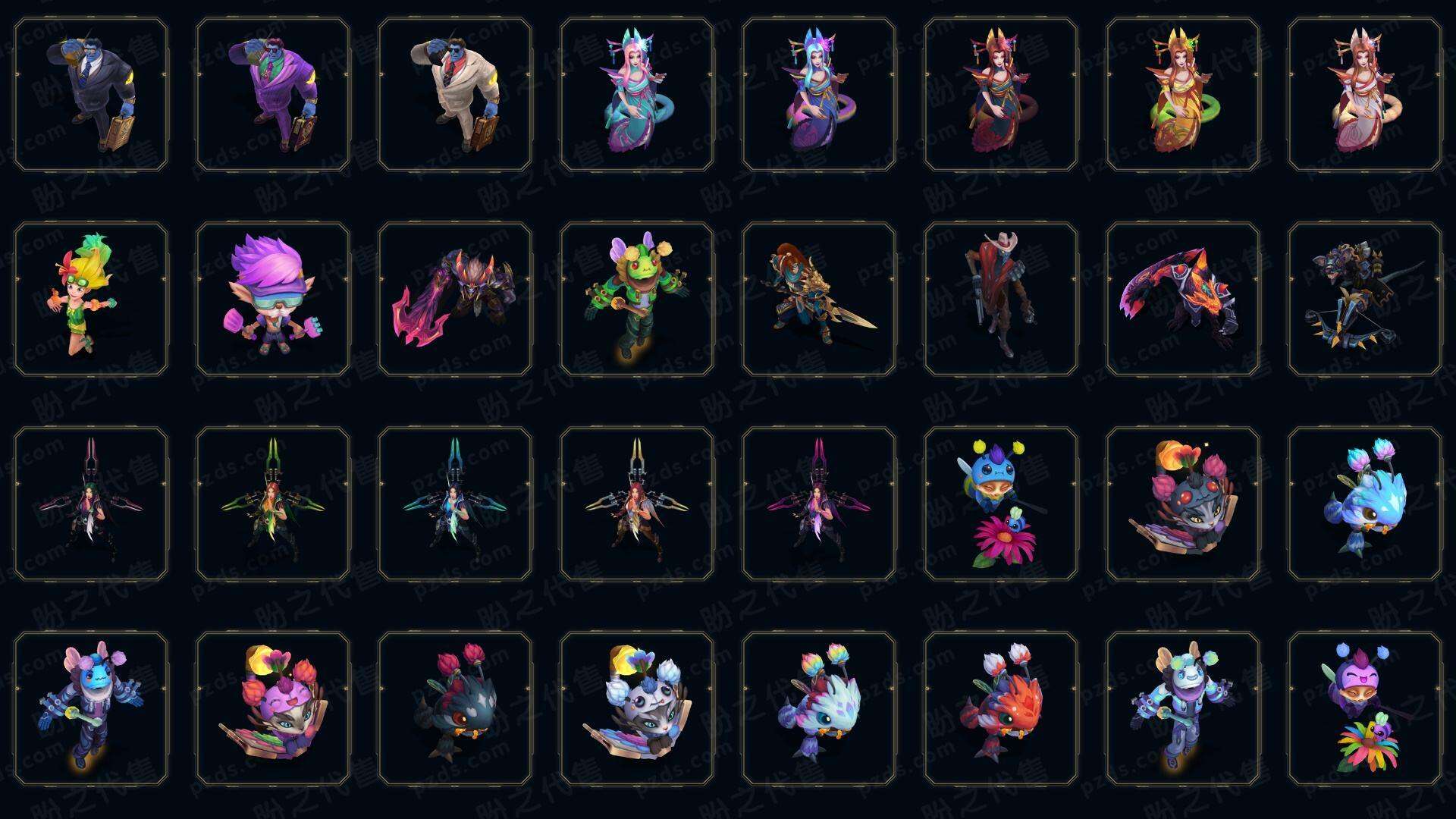Open the yellow-green haired fairy girl skin

91,299
